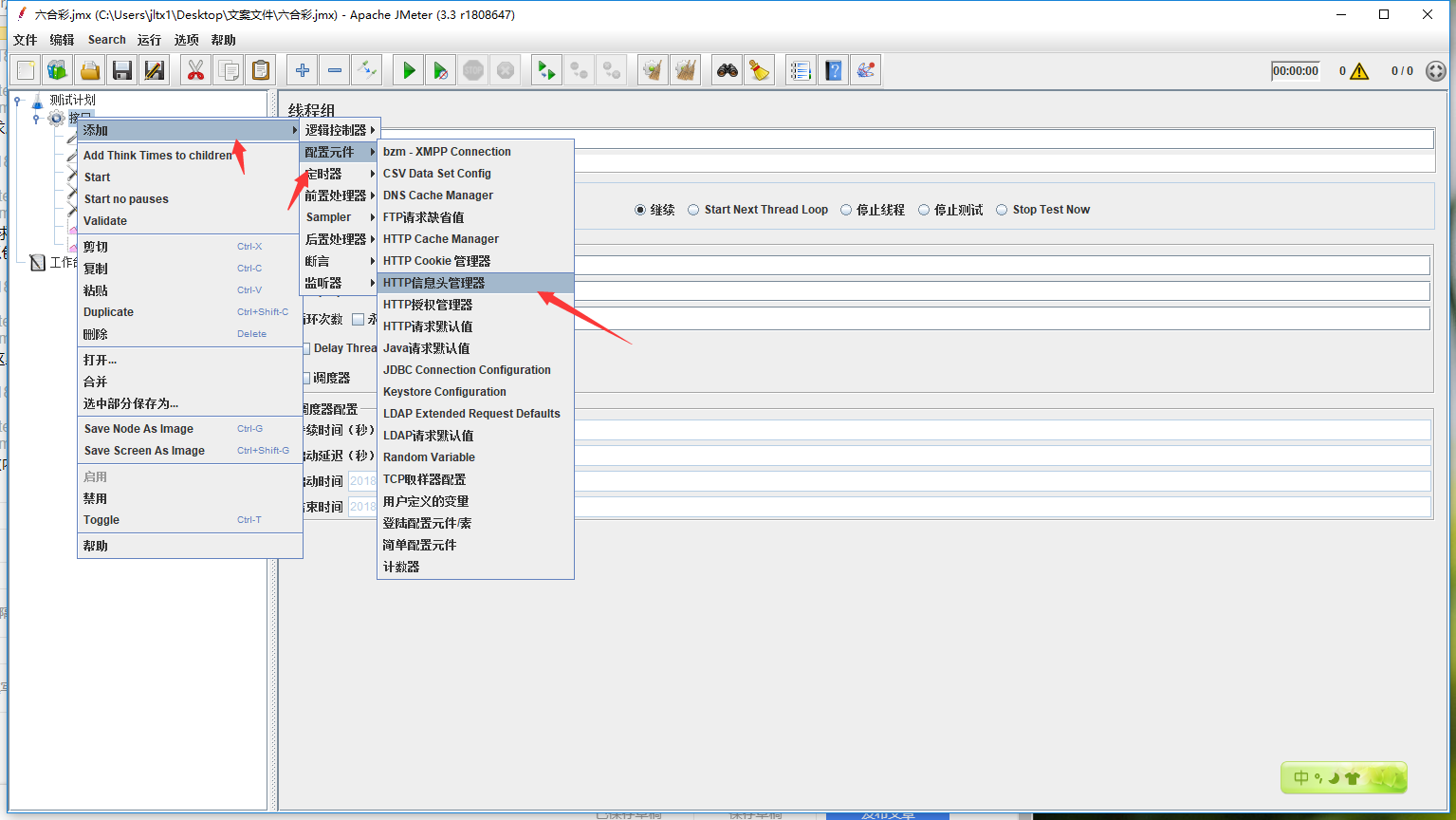Screen dimensions: 1456x820
Task: Open the Search menu
Action: [107, 40]
